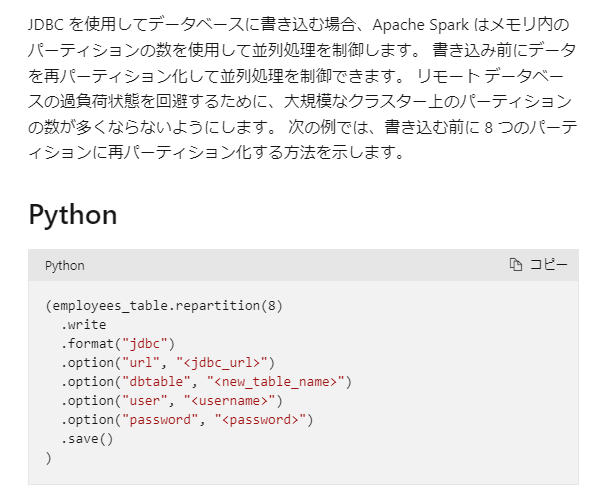This screenshot has height=492, width=602.
Task: Click the "<username>" placeholder string
Action: [230, 401]
